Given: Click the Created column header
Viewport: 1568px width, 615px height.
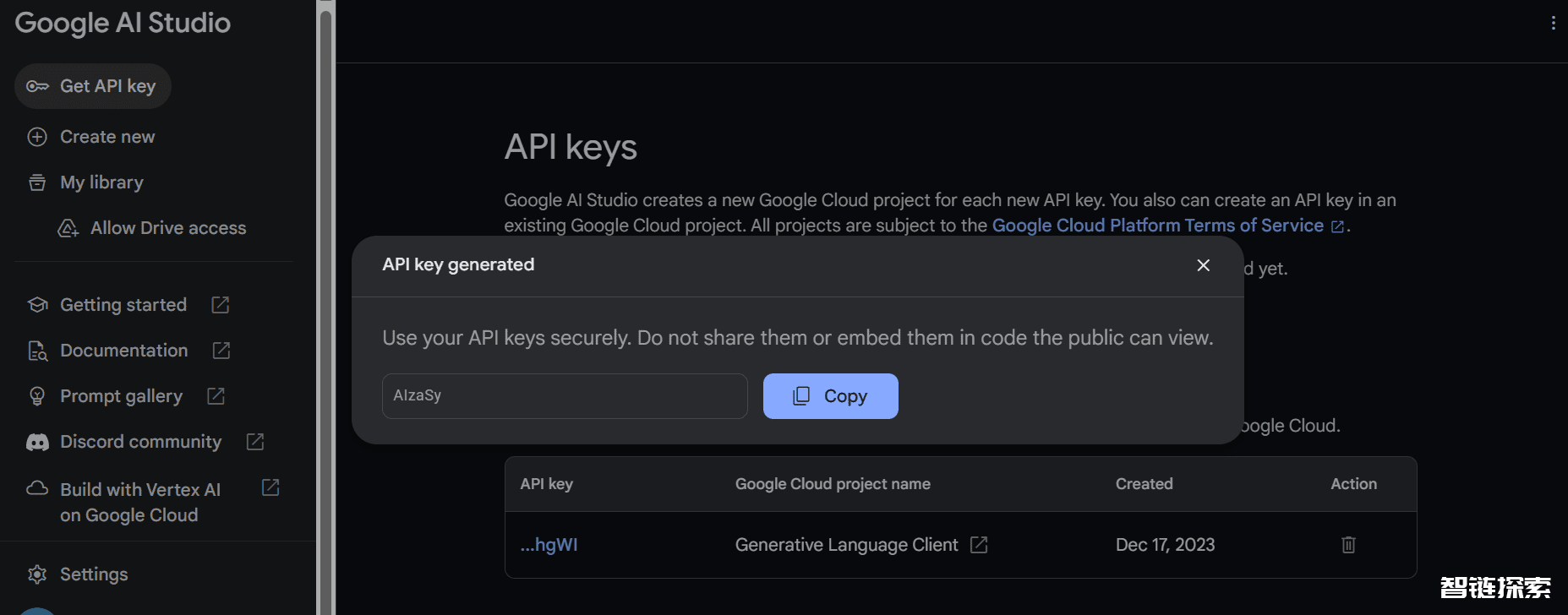Looking at the screenshot, I should (x=1144, y=484).
